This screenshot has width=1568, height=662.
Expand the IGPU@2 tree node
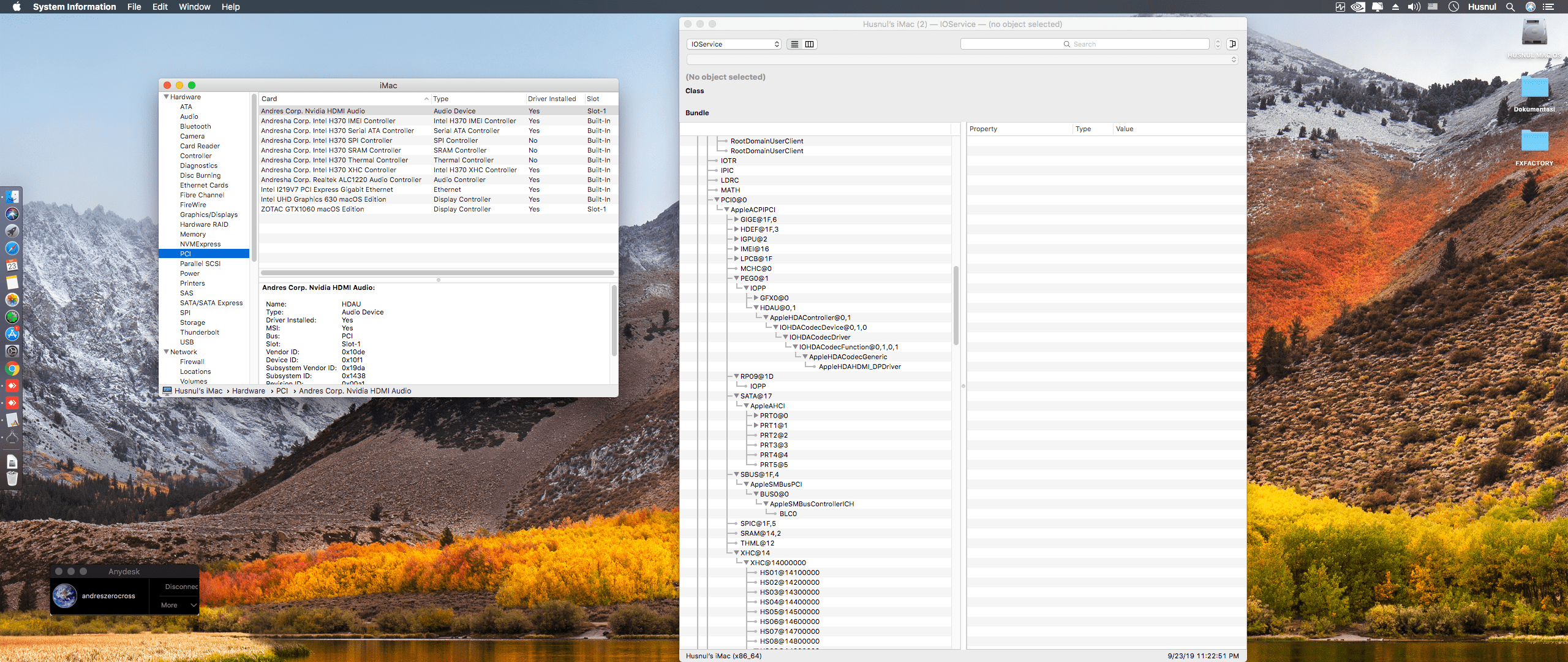[737, 239]
